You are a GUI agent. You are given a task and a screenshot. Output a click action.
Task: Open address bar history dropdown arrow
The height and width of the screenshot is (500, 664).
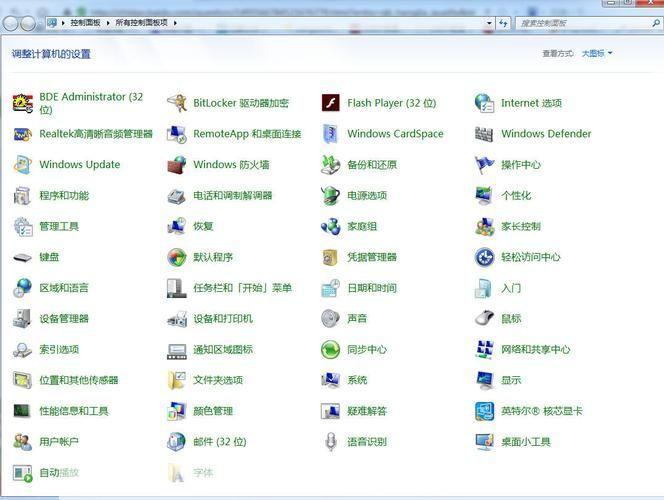489,23
